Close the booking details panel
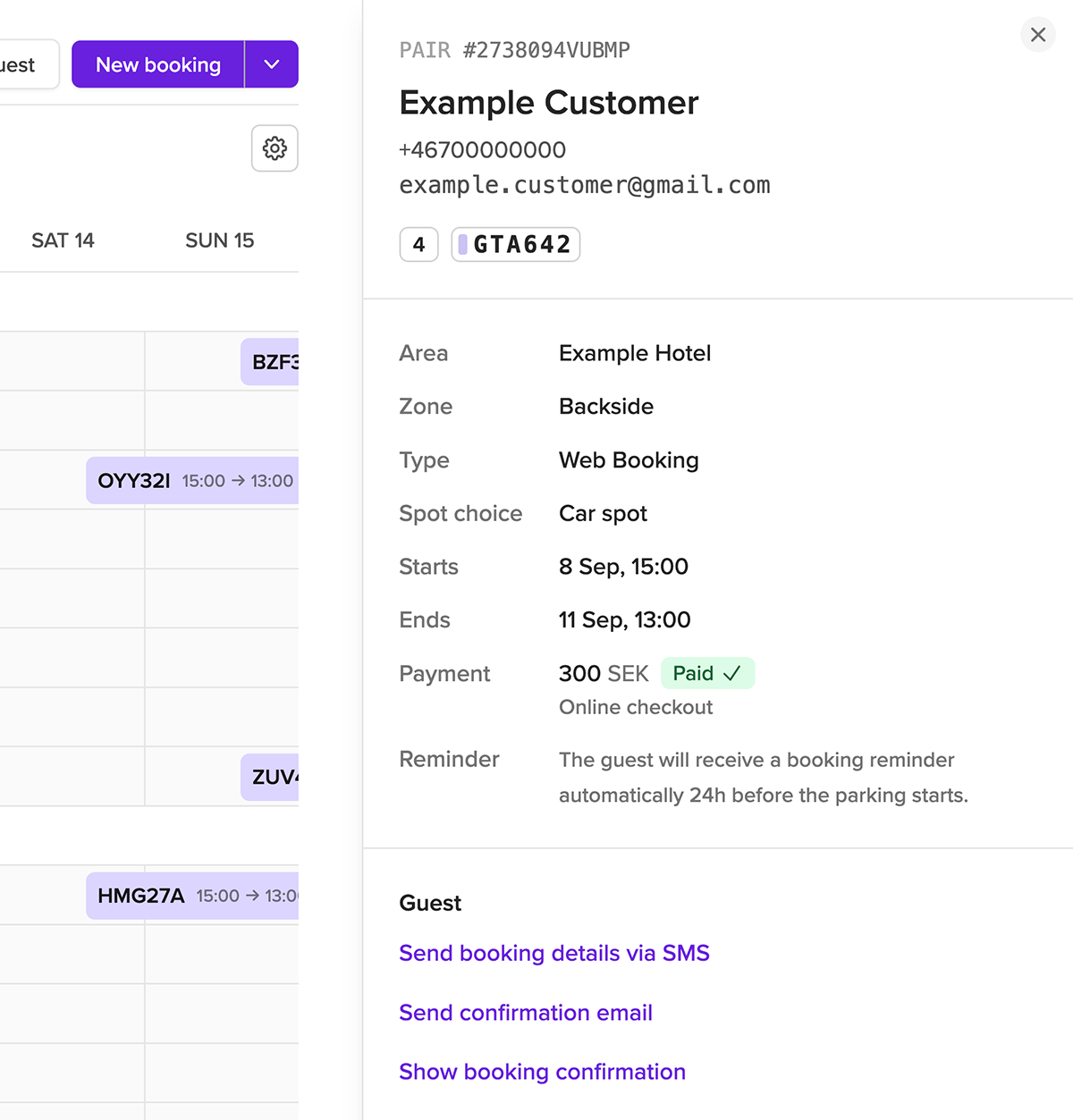This screenshot has height=1120, width=1073. (x=1038, y=35)
